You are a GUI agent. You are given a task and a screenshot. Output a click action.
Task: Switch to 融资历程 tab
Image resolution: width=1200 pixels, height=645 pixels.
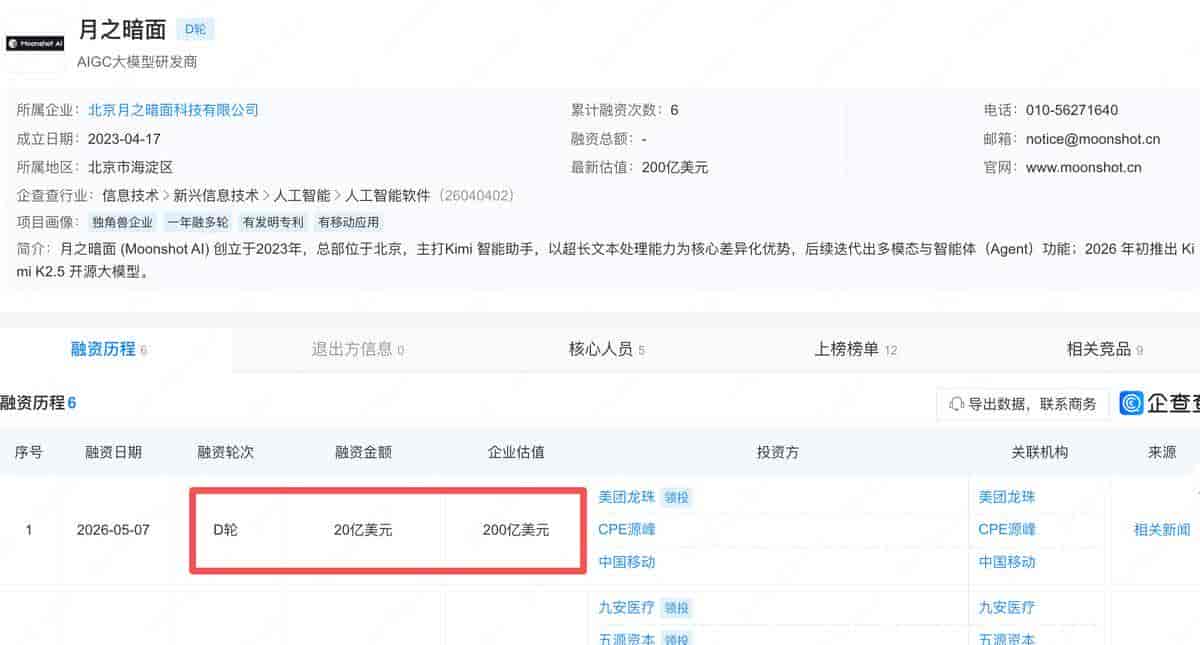click(109, 349)
